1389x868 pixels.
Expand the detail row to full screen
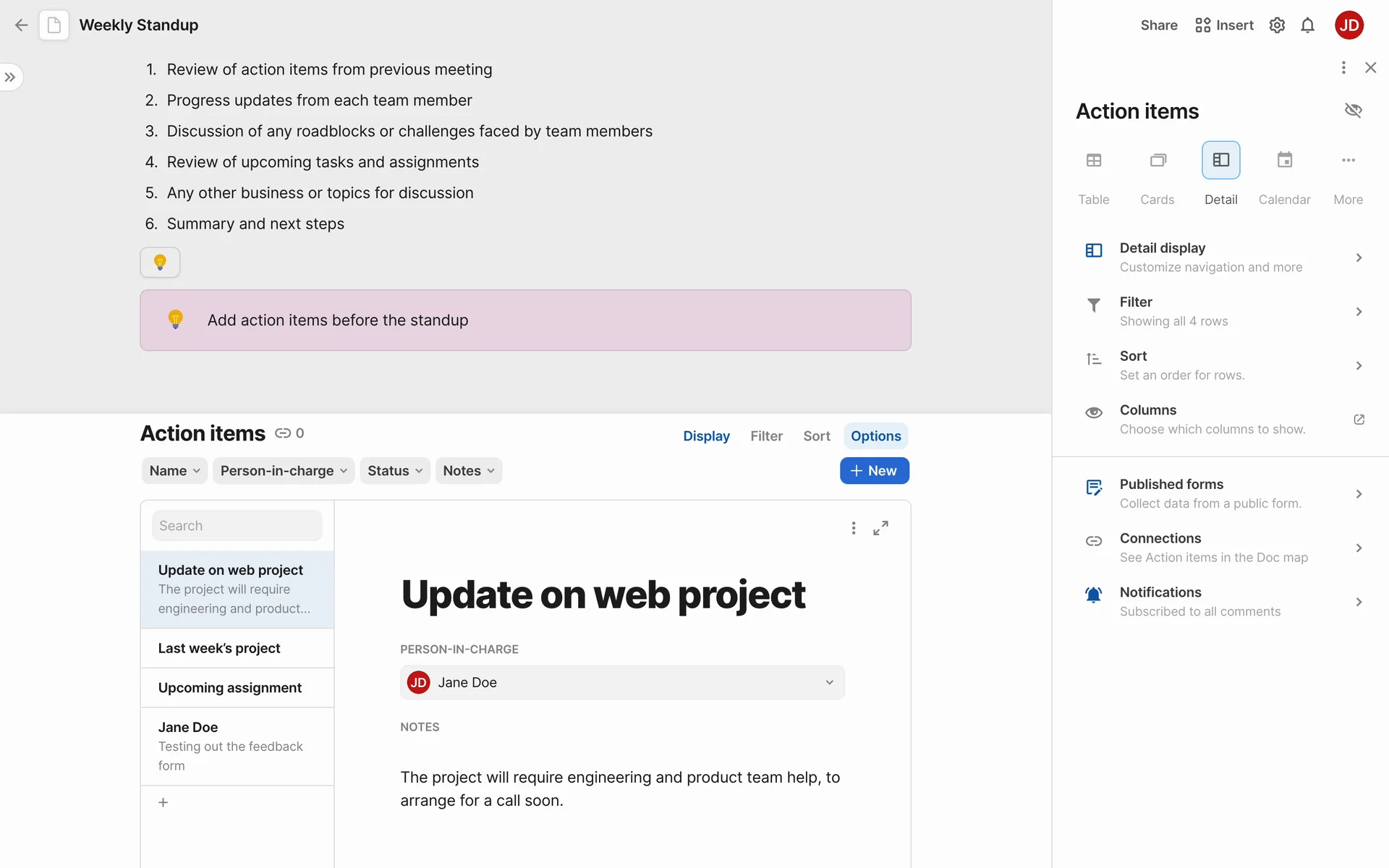pos(880,528)
